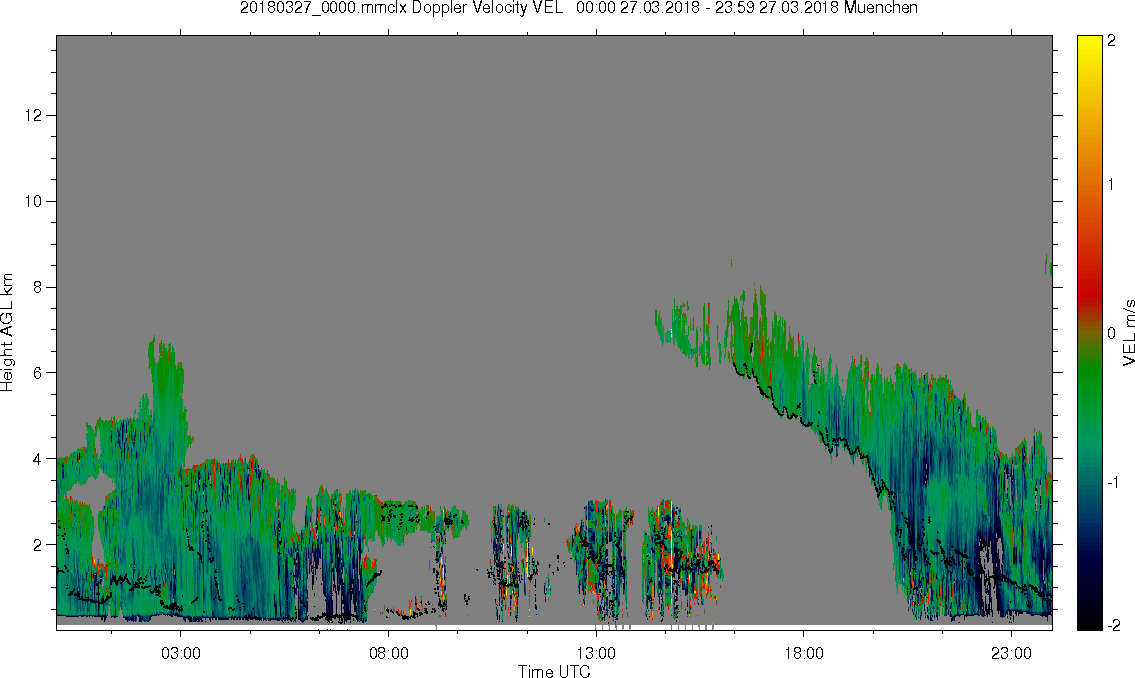The width and height of the screenshot is (1135, 678).
Task: Click the height label '4'
Action: pos(38,459)
